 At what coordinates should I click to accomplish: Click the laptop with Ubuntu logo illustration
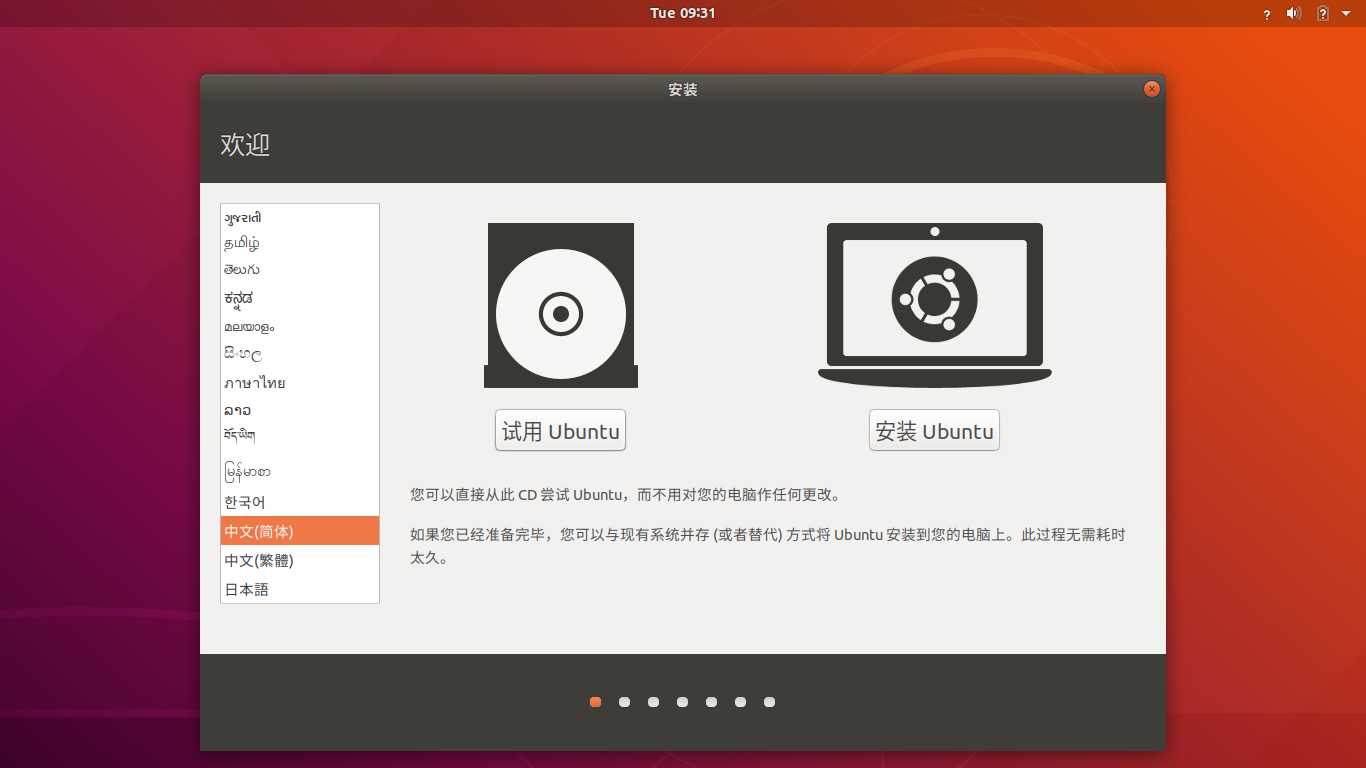click(x=935, y=305)
